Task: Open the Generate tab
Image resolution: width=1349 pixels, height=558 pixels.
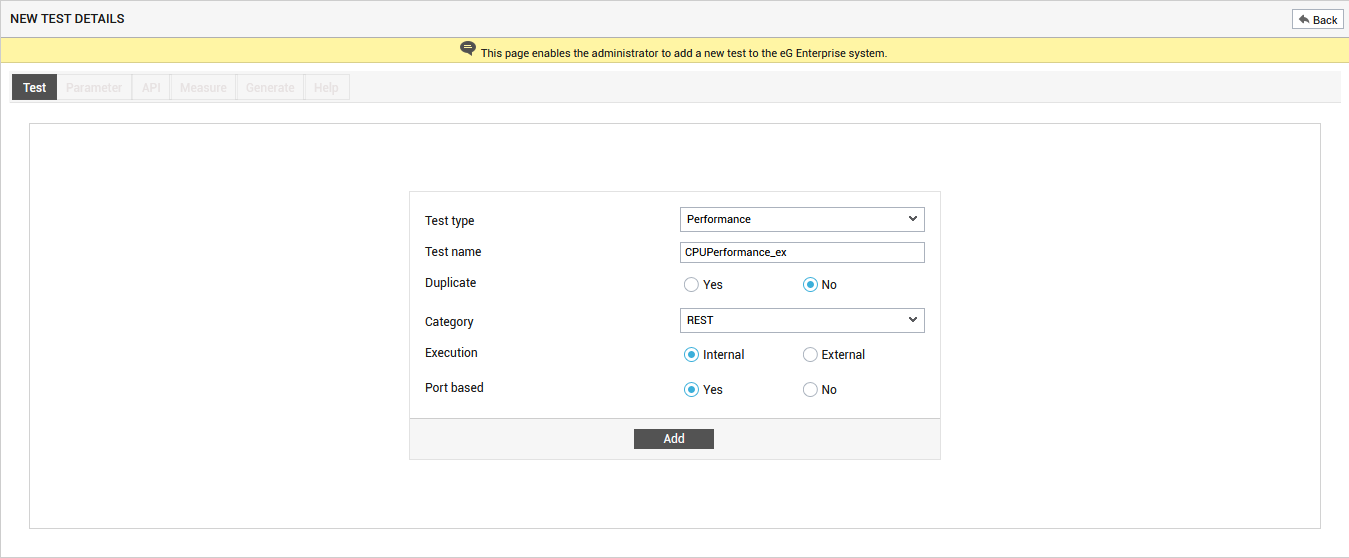Action: point(270,88)
